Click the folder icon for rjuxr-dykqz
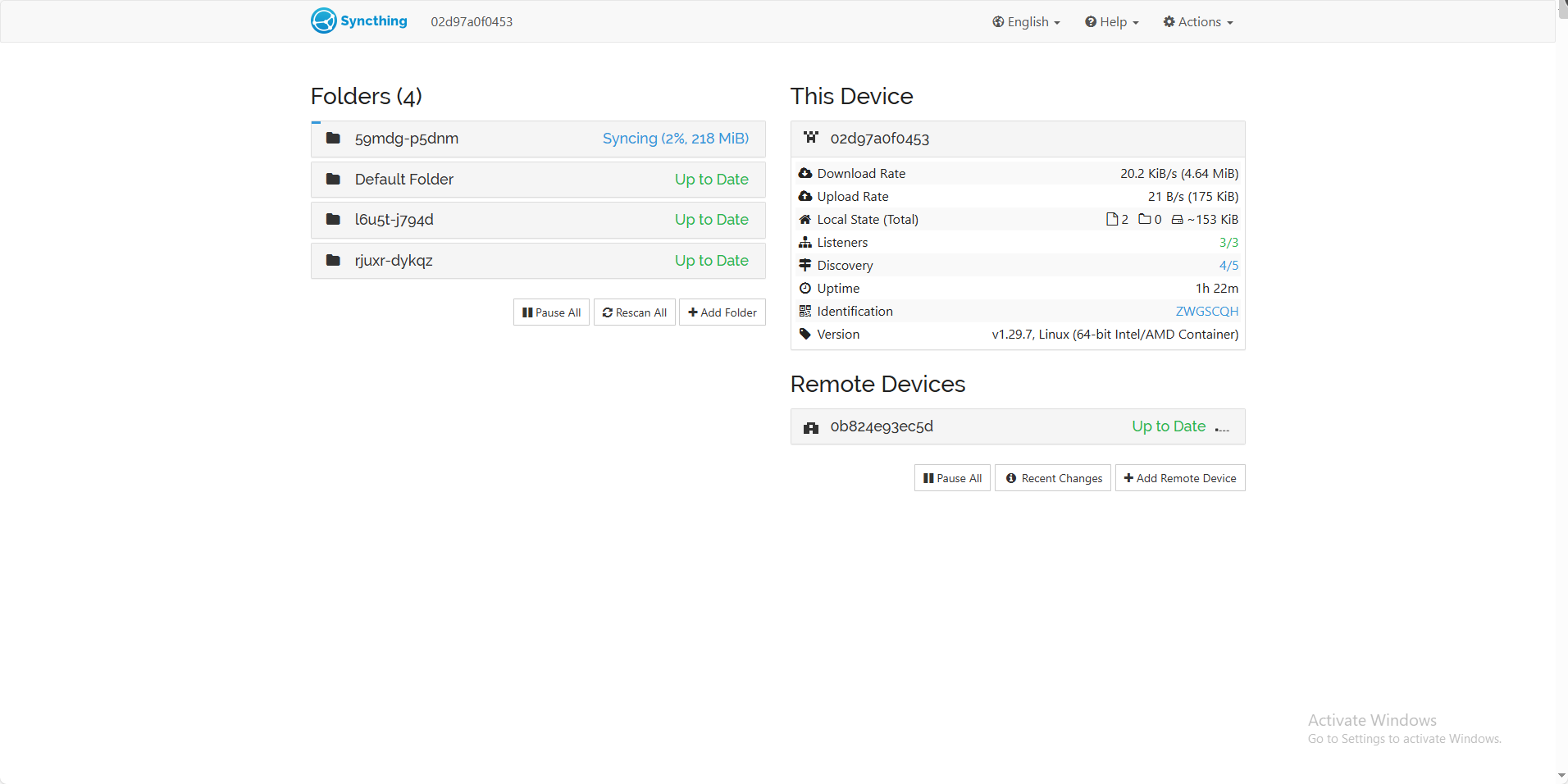The image size is (1568, 784). point(333,260)
